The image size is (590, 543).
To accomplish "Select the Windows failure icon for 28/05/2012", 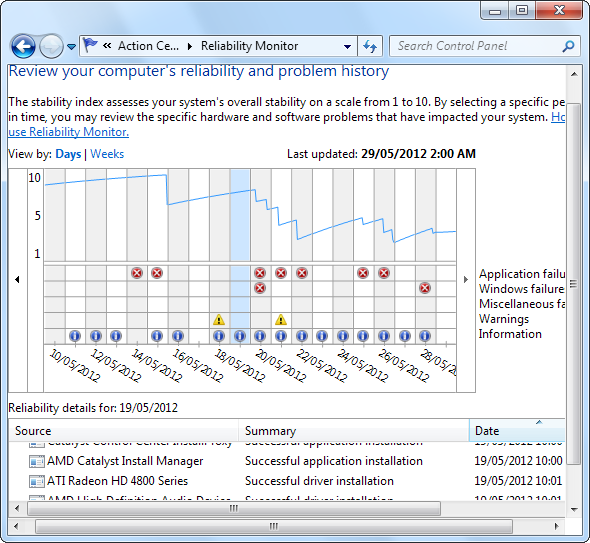I will point(425,288).
